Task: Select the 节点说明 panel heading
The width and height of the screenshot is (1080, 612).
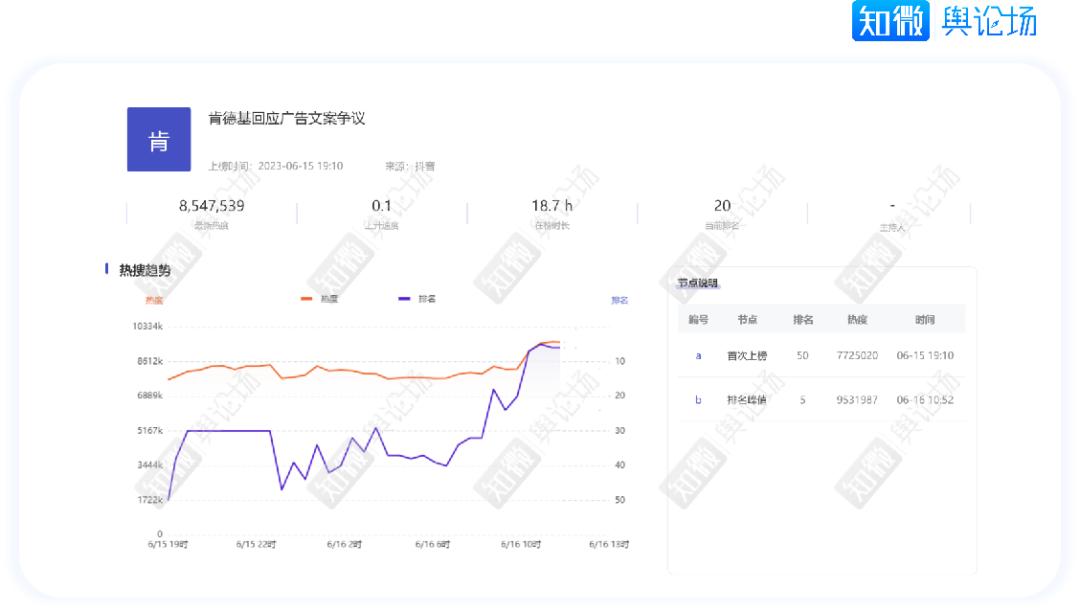Action: 697,283
